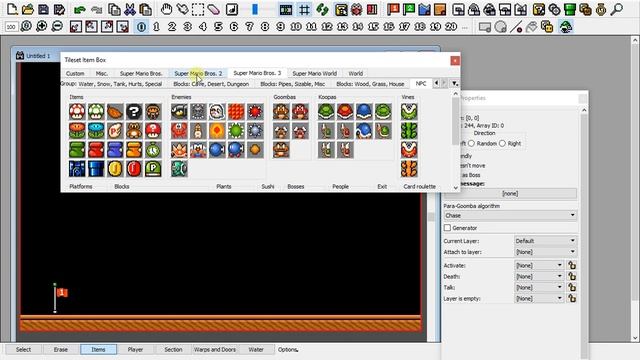640x360 pixels.
Task: Pick the red Super Mushroom item
Action: (77, 111)
